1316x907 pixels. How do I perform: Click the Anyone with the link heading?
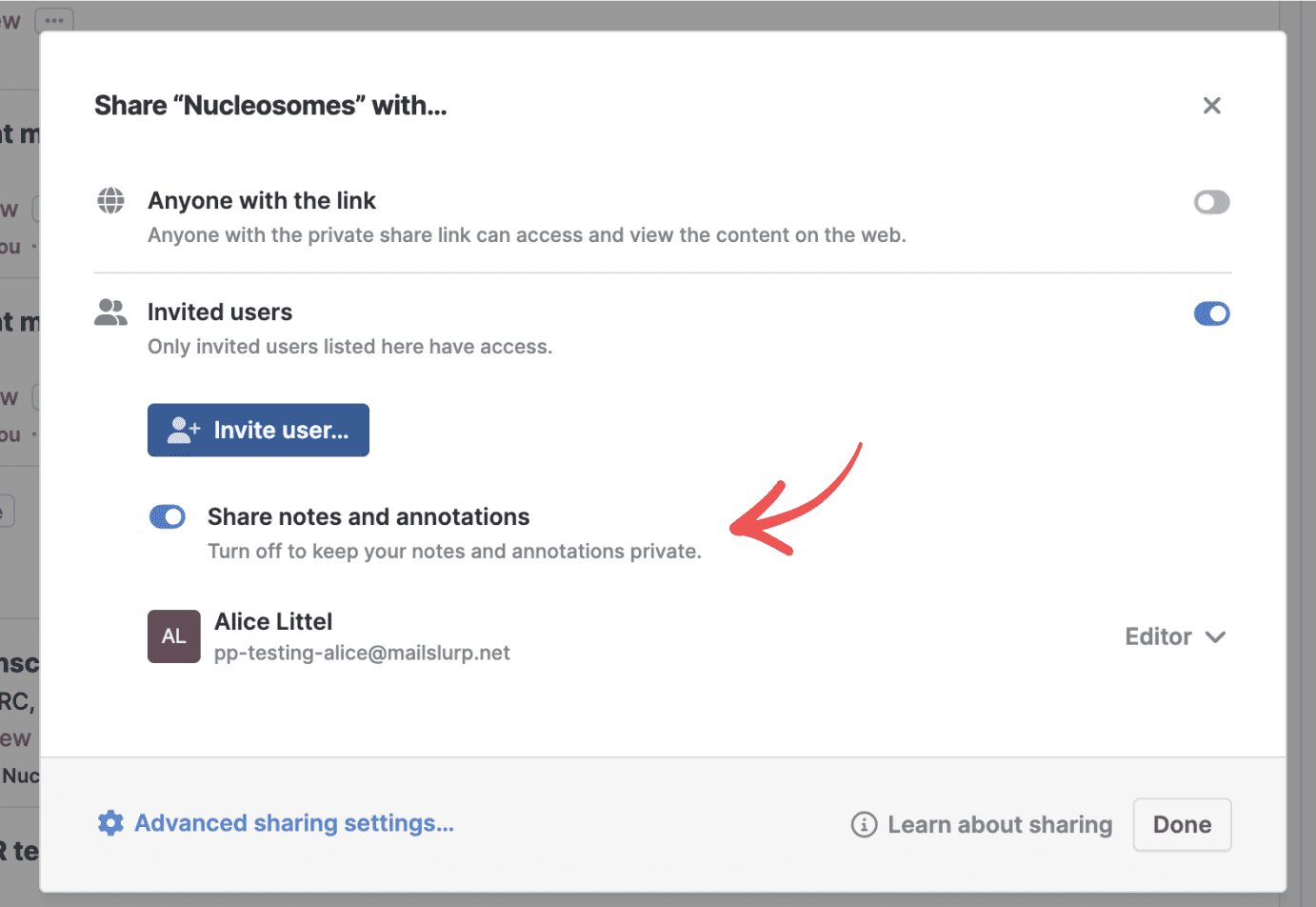pyautogui.click(x=262, y=201)
